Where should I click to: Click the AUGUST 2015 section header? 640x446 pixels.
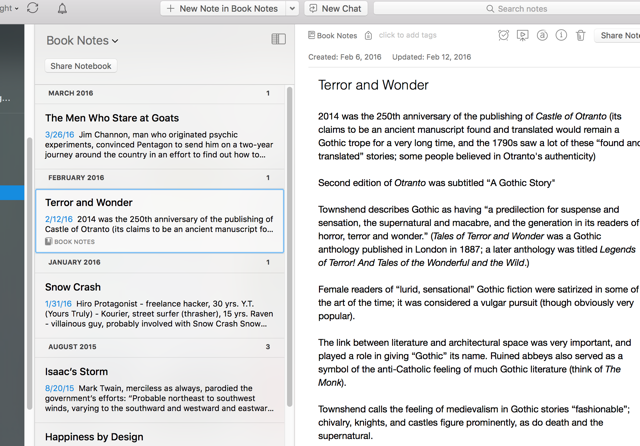point(160,347)
